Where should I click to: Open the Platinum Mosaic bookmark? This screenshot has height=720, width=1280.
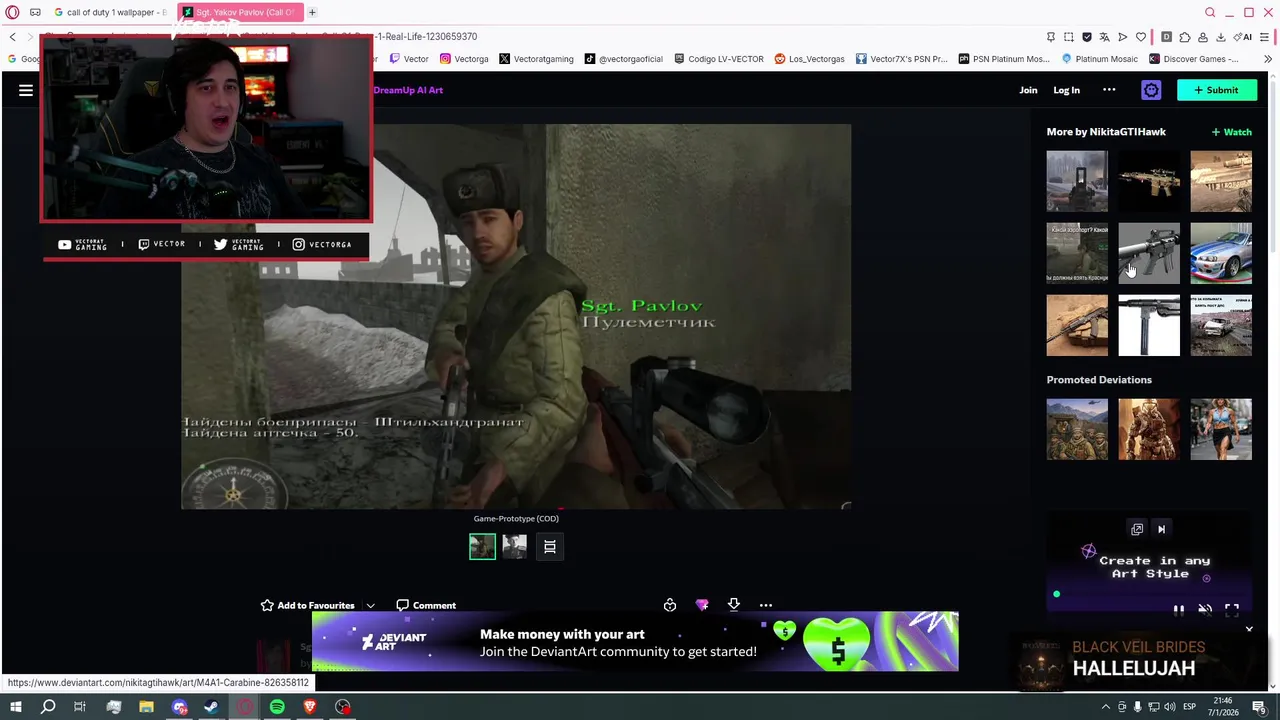click(1099, 59)
